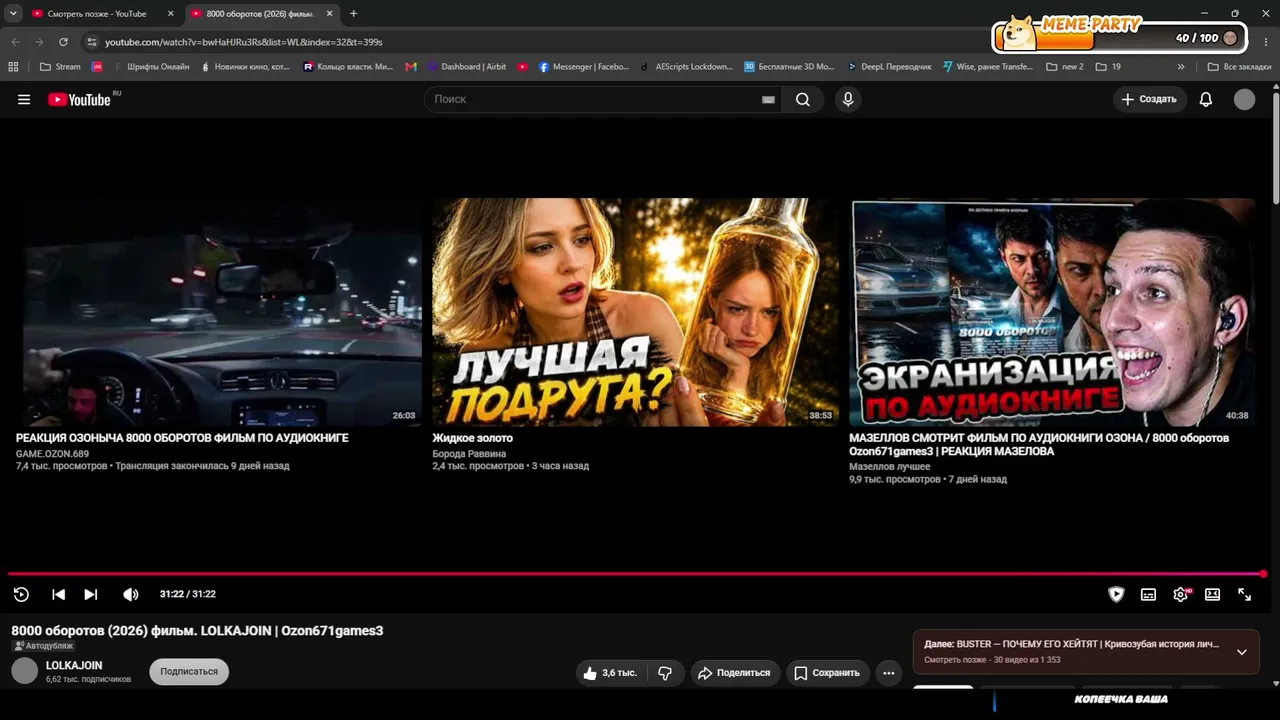Enter fullscreen mode

(1244, 594)
